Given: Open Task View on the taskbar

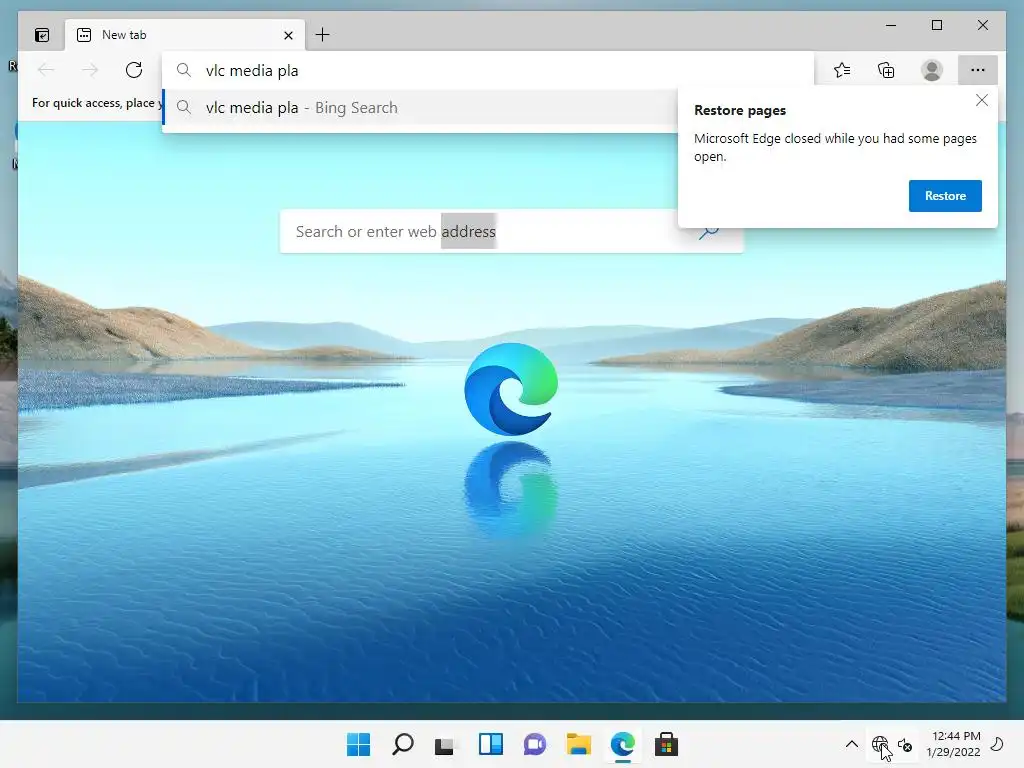Looking at the screenshot, I should pos(445,744).
